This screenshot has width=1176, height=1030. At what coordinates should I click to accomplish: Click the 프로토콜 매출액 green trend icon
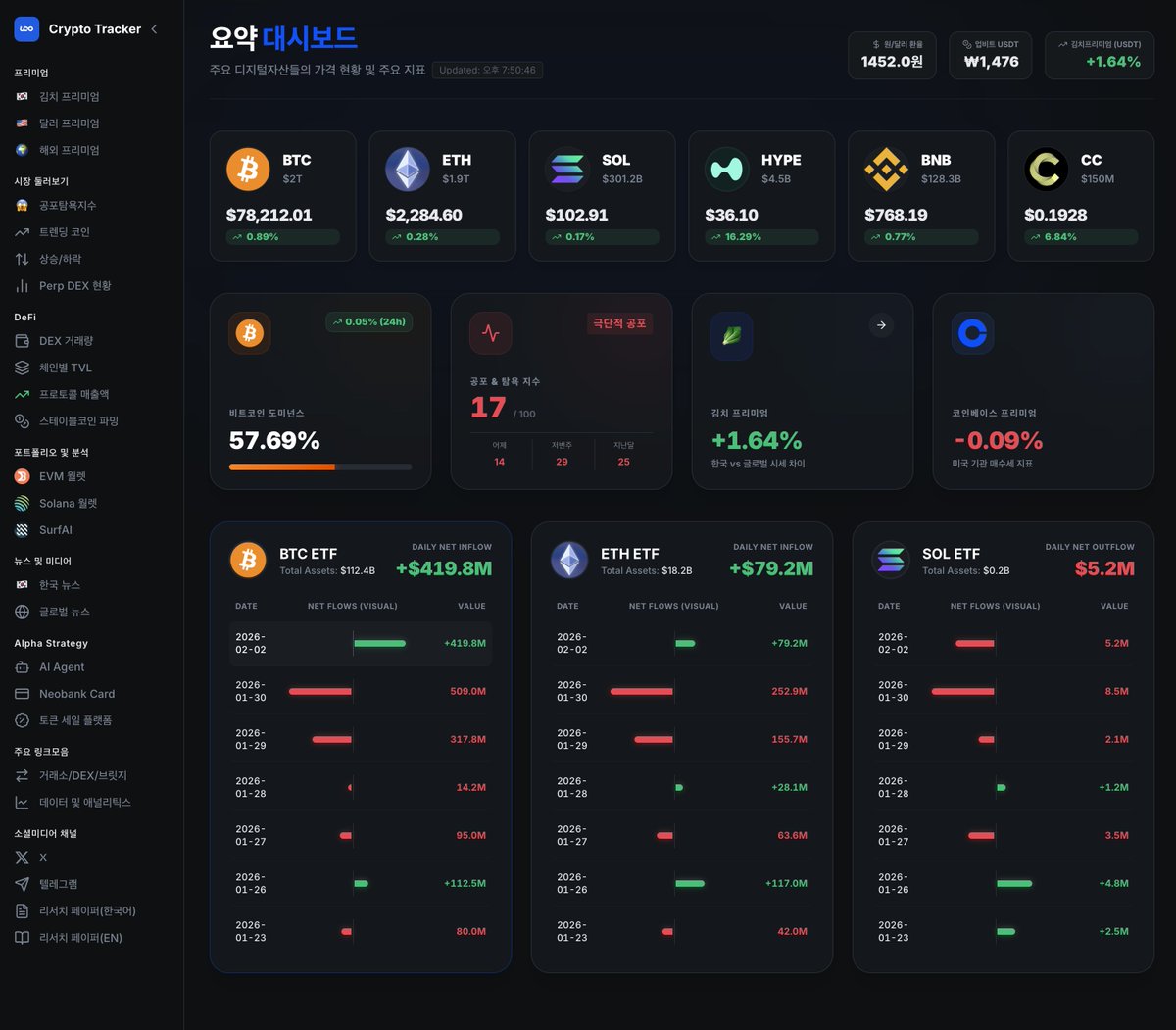(x=22, y=394)
